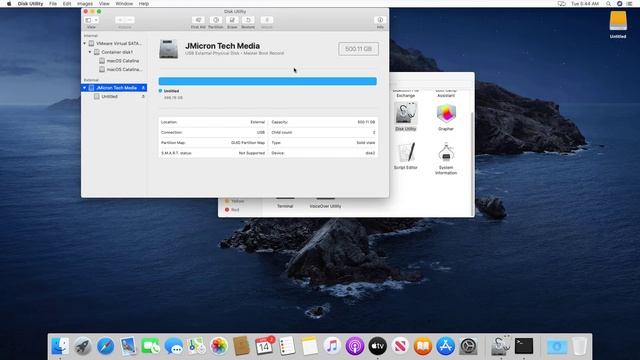Run First Aid from the toolbar

click(198, 20)
